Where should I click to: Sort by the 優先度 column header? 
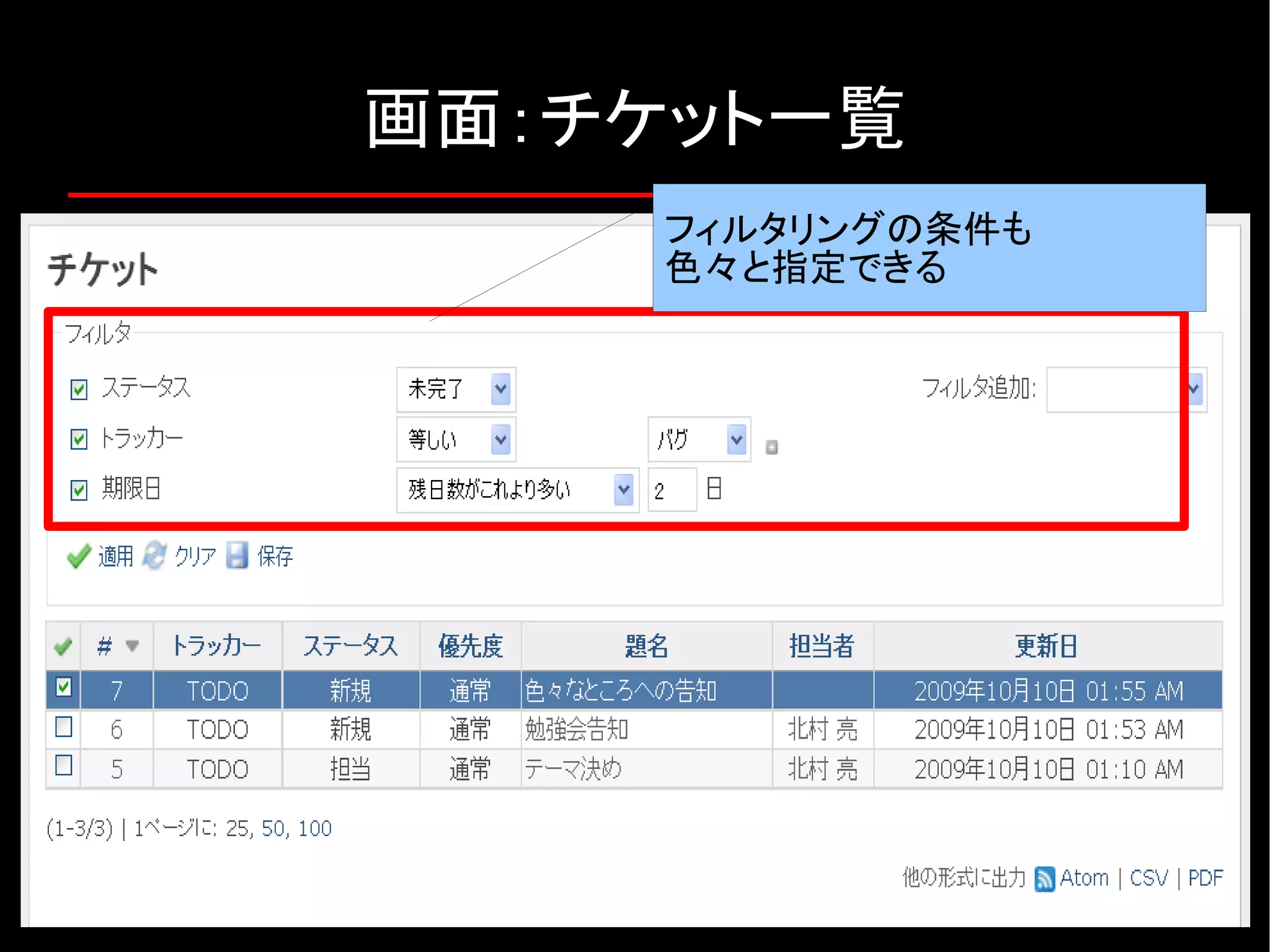pyautogui.click(x=470, y=646)
